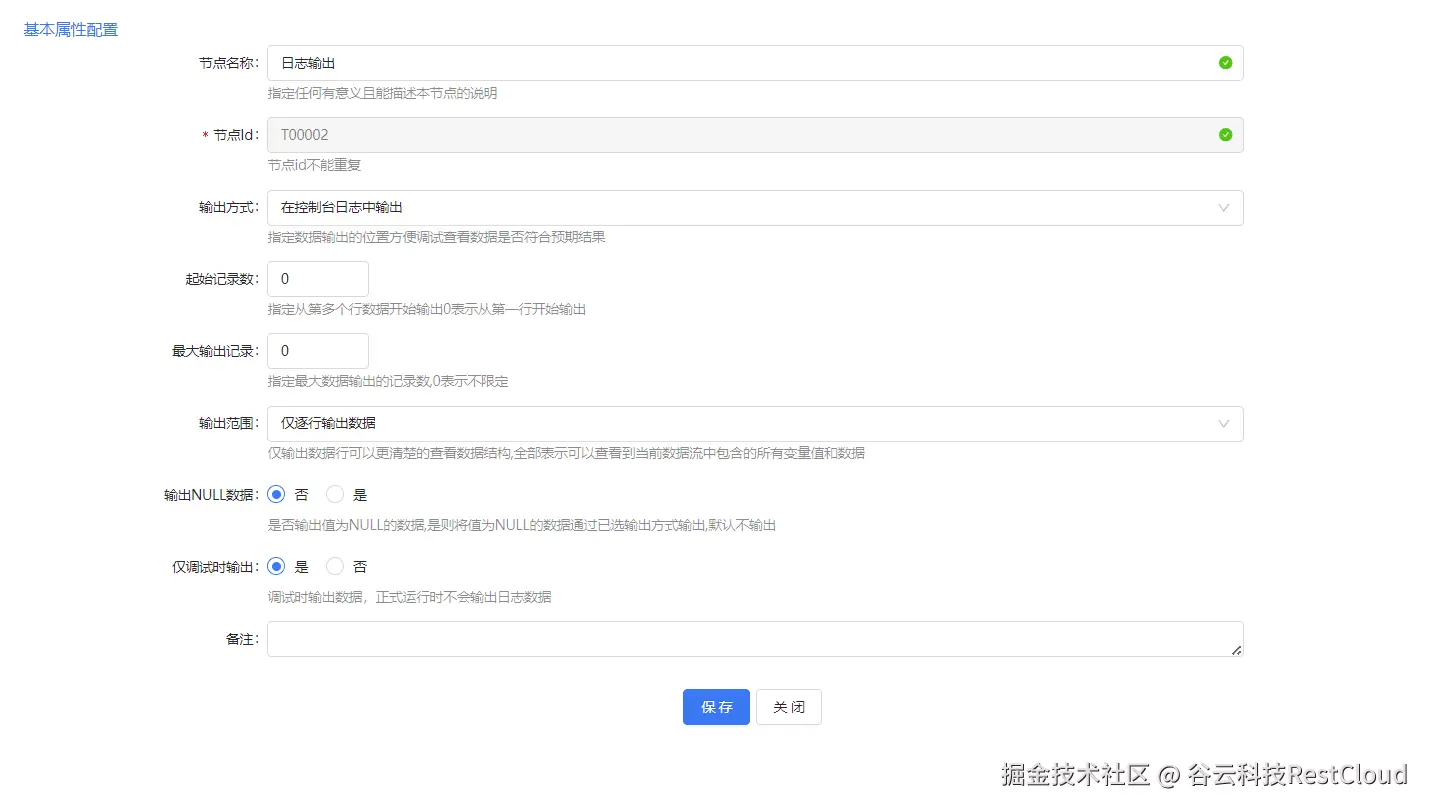Click the chevron icon on 输出范围 selector

[1223, 423]
